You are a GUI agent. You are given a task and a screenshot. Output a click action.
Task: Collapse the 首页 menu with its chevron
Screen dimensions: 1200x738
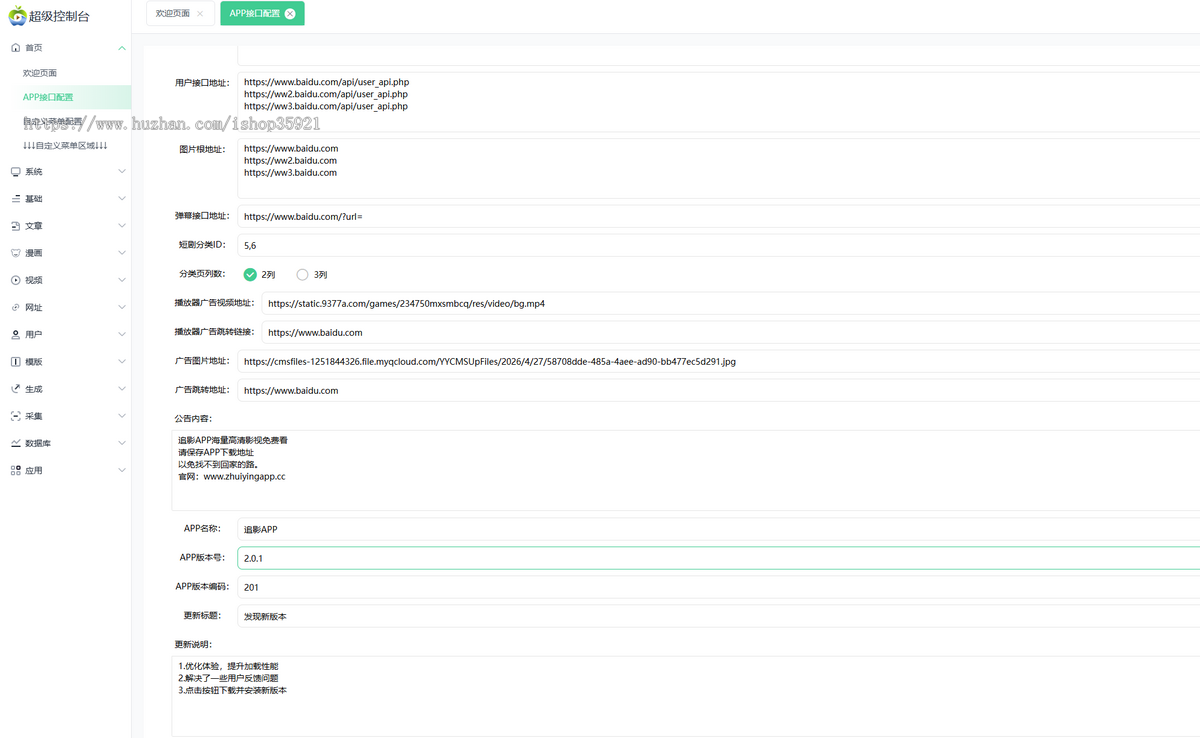[x=122, y=48]
